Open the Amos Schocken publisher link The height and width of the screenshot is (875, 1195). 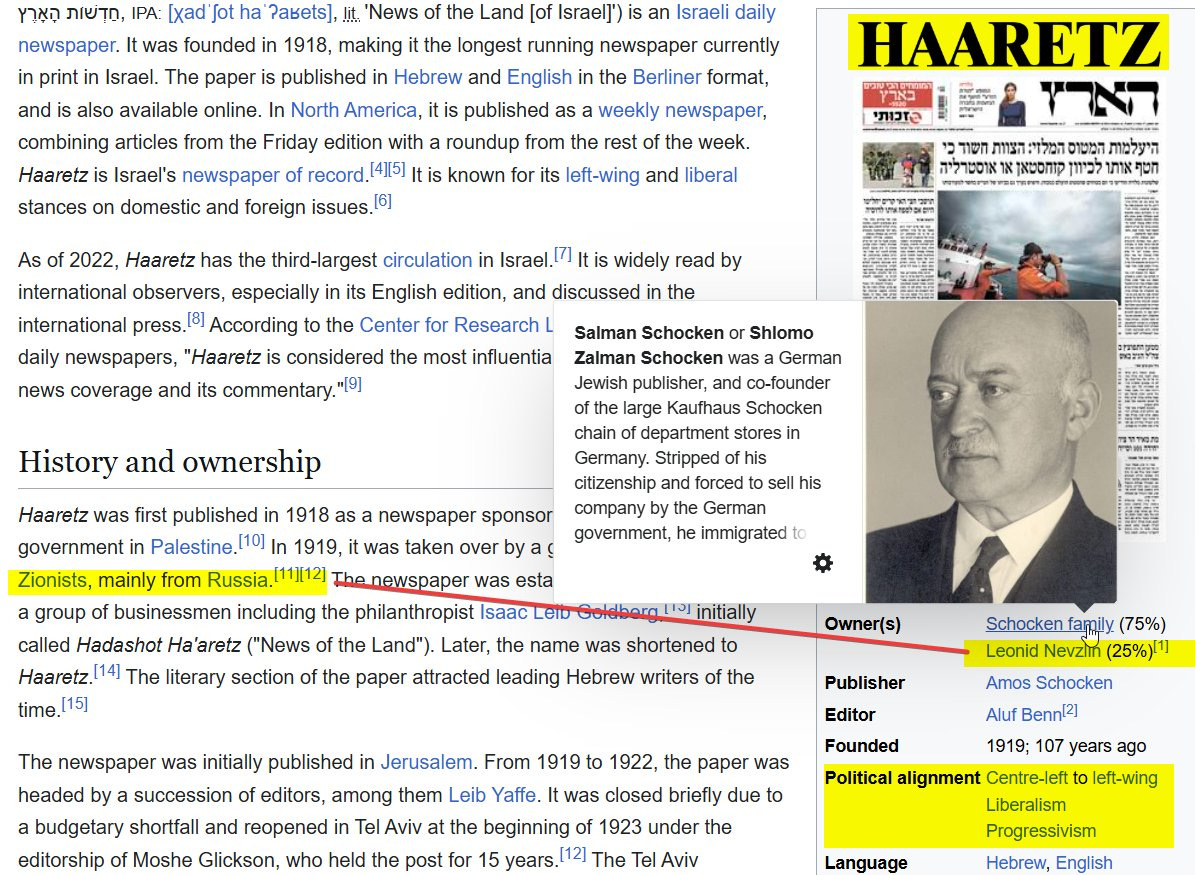tap(1049, 683)
